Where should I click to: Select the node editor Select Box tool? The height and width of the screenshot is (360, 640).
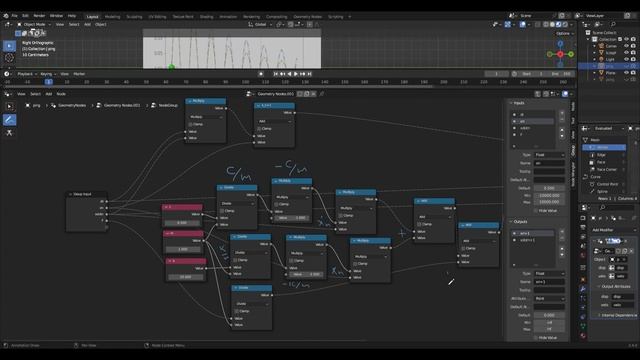(x=9, y=107)
